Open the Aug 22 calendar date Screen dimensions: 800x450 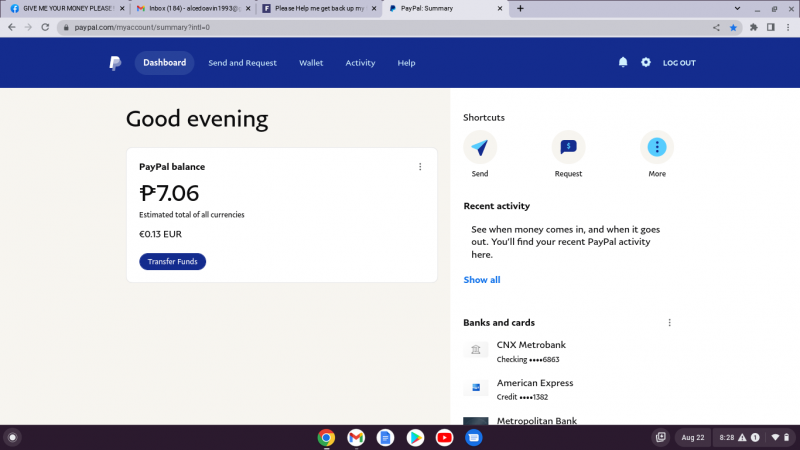coord(693,437)
